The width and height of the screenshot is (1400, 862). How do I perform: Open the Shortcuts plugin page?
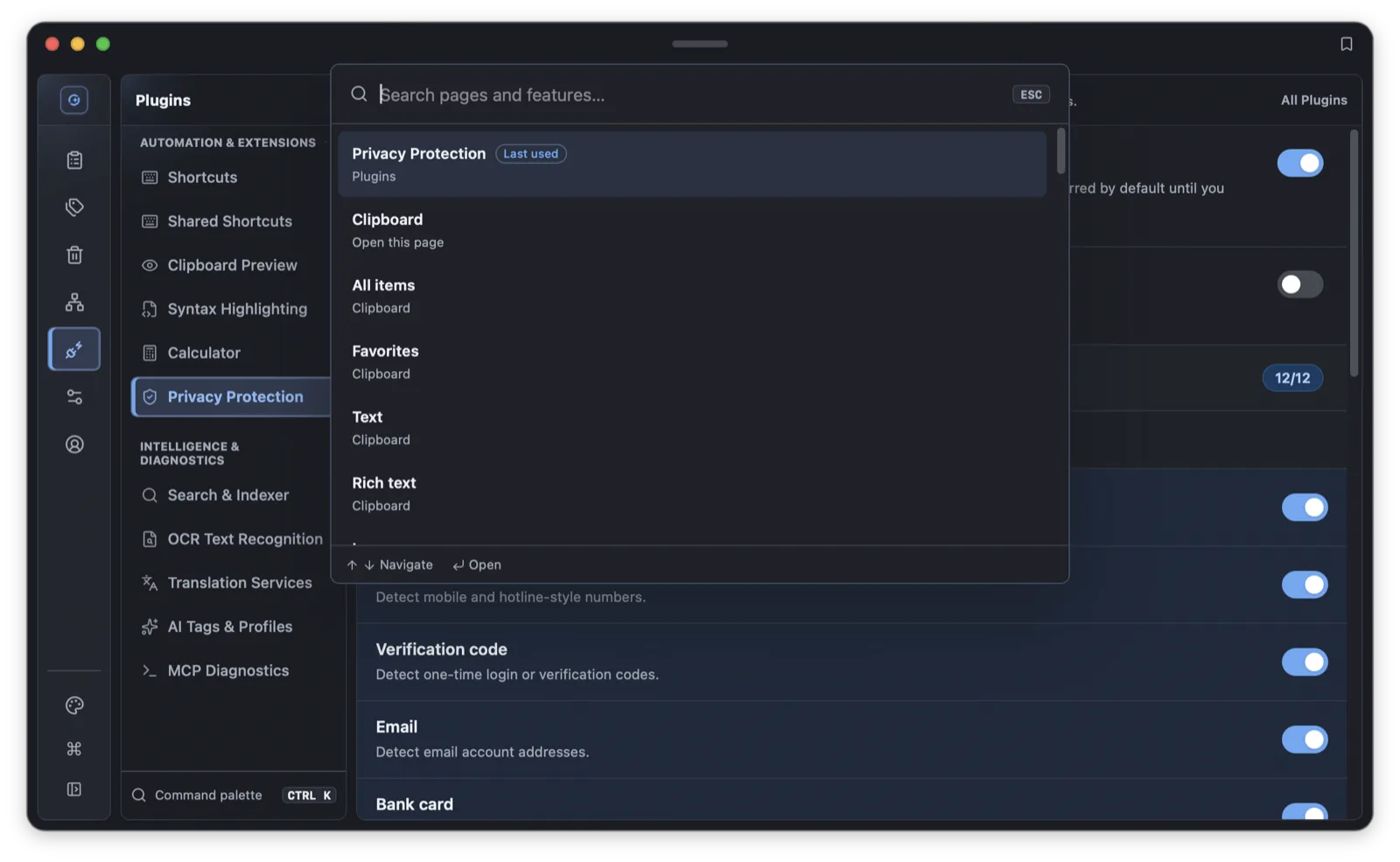coord(231,178)
